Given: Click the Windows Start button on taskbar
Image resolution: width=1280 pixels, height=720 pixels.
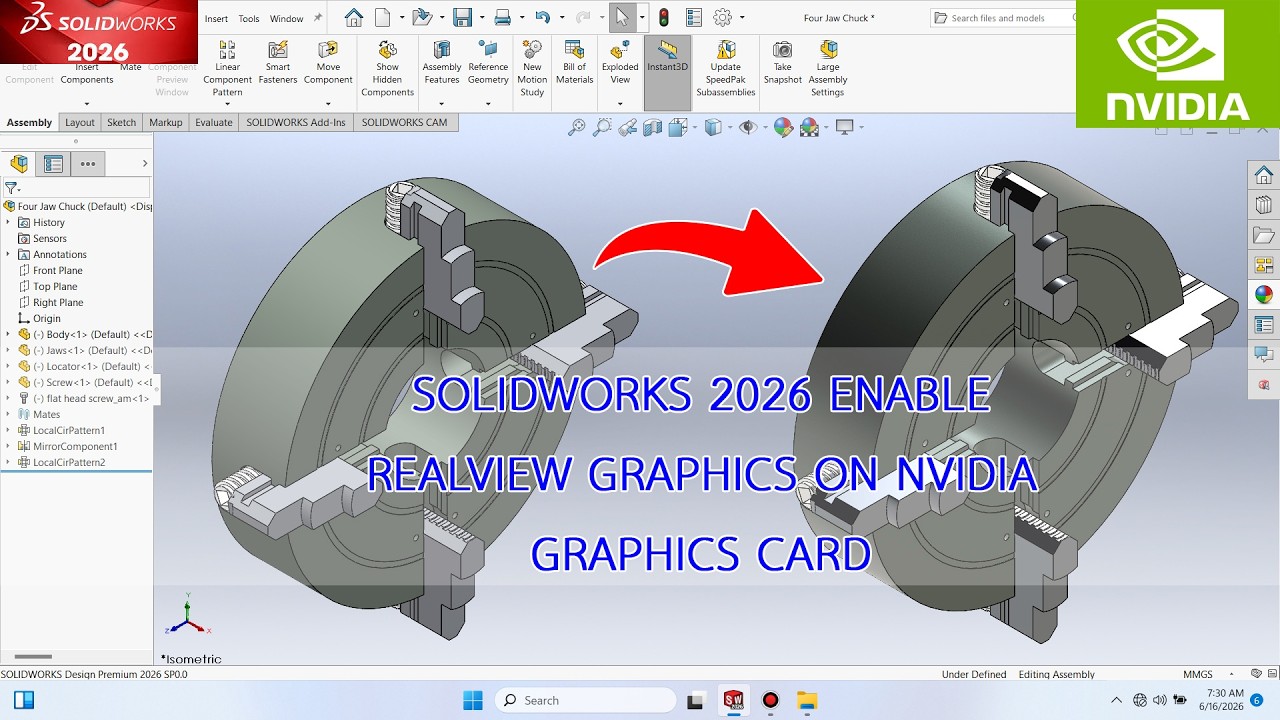Looking at the screenshot, I should pos(473,700).
